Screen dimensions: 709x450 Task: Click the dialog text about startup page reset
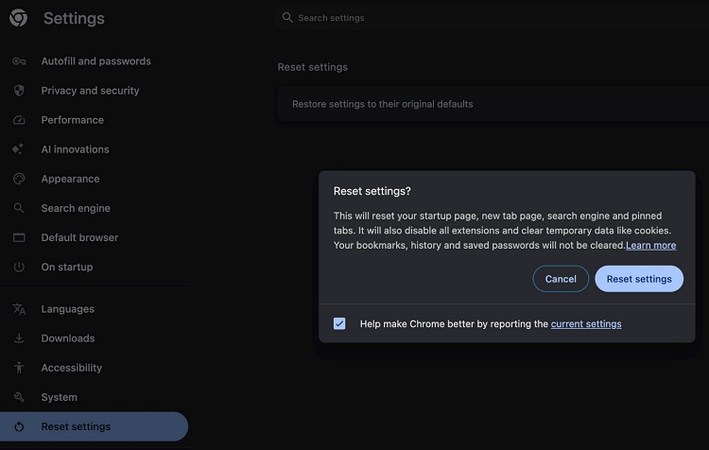tap(505, 230)
